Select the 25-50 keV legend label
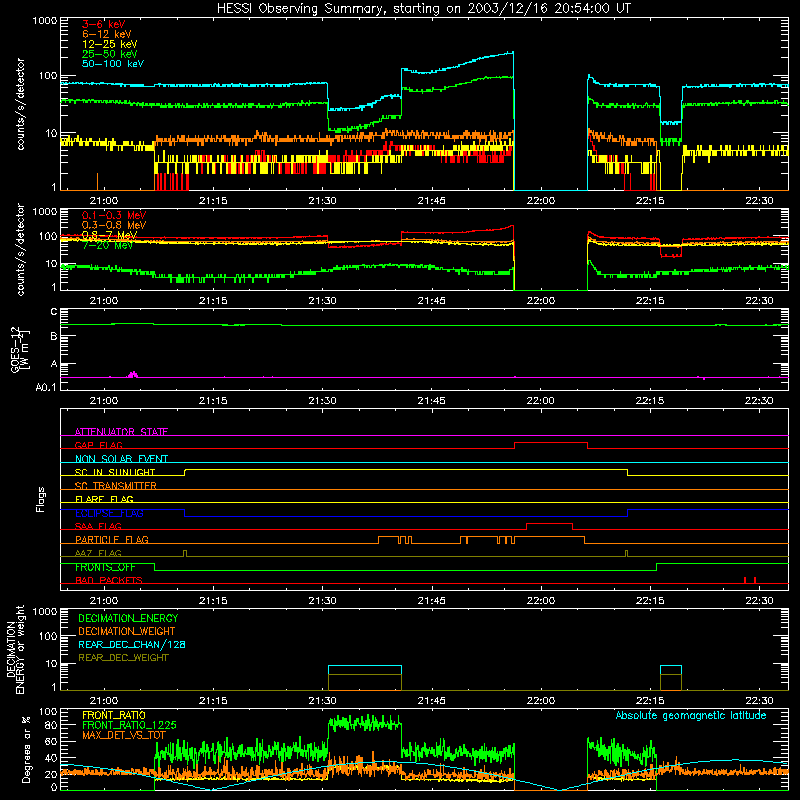 point(110,54)
